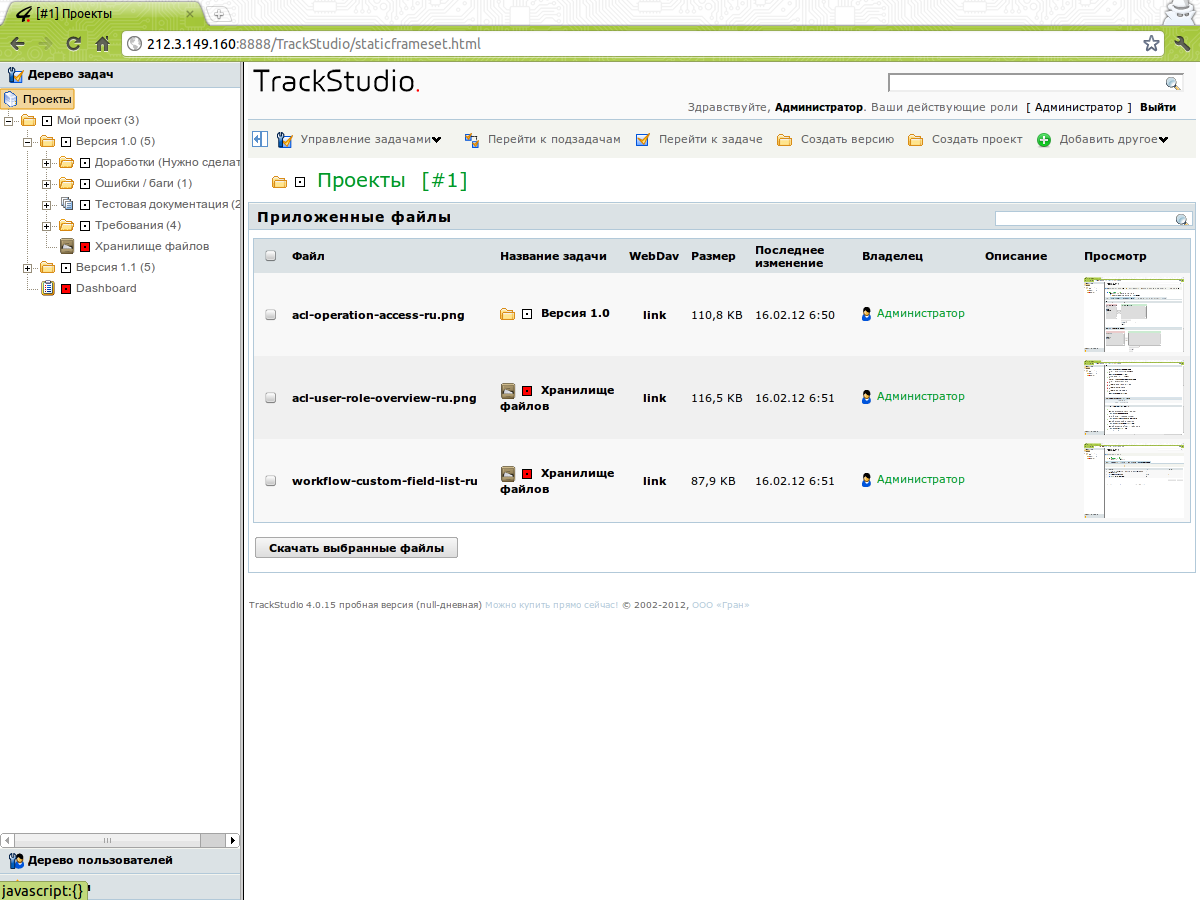Click the 'Дерево пользователей' header icon

click(15, 860)
